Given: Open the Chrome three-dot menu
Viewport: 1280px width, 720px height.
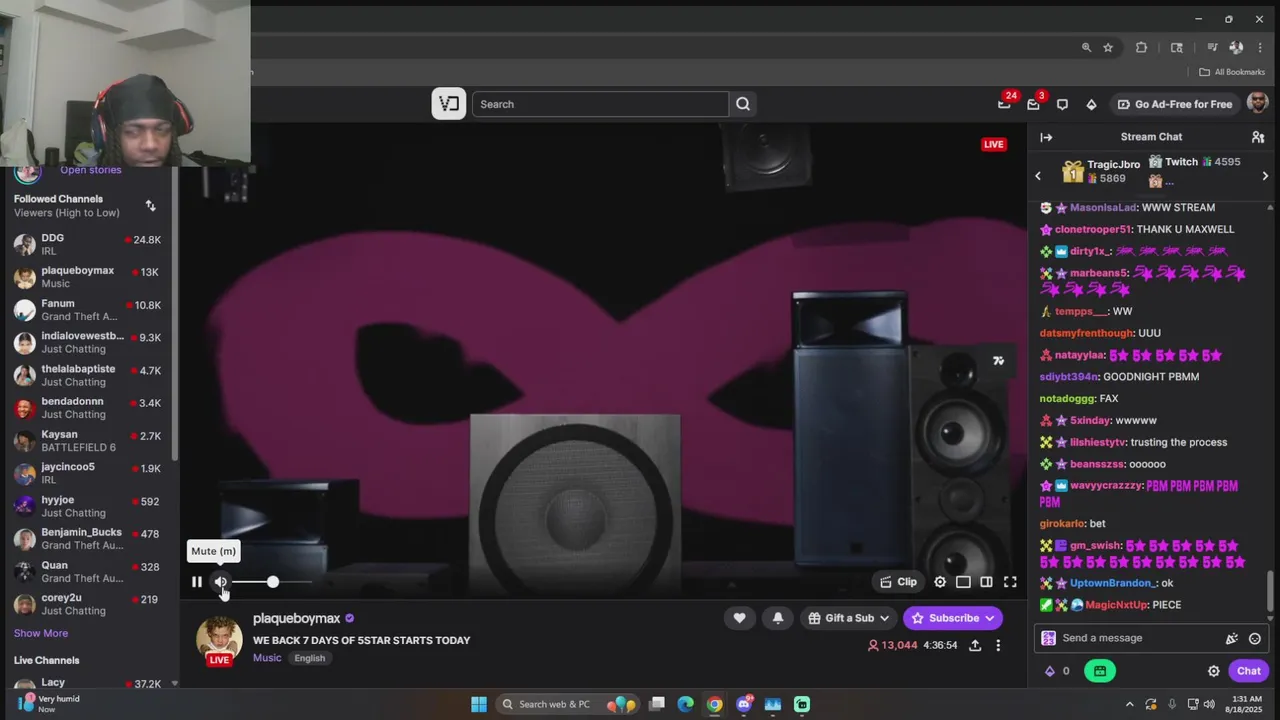Looking at the screenshot, I should [1260, 47].
